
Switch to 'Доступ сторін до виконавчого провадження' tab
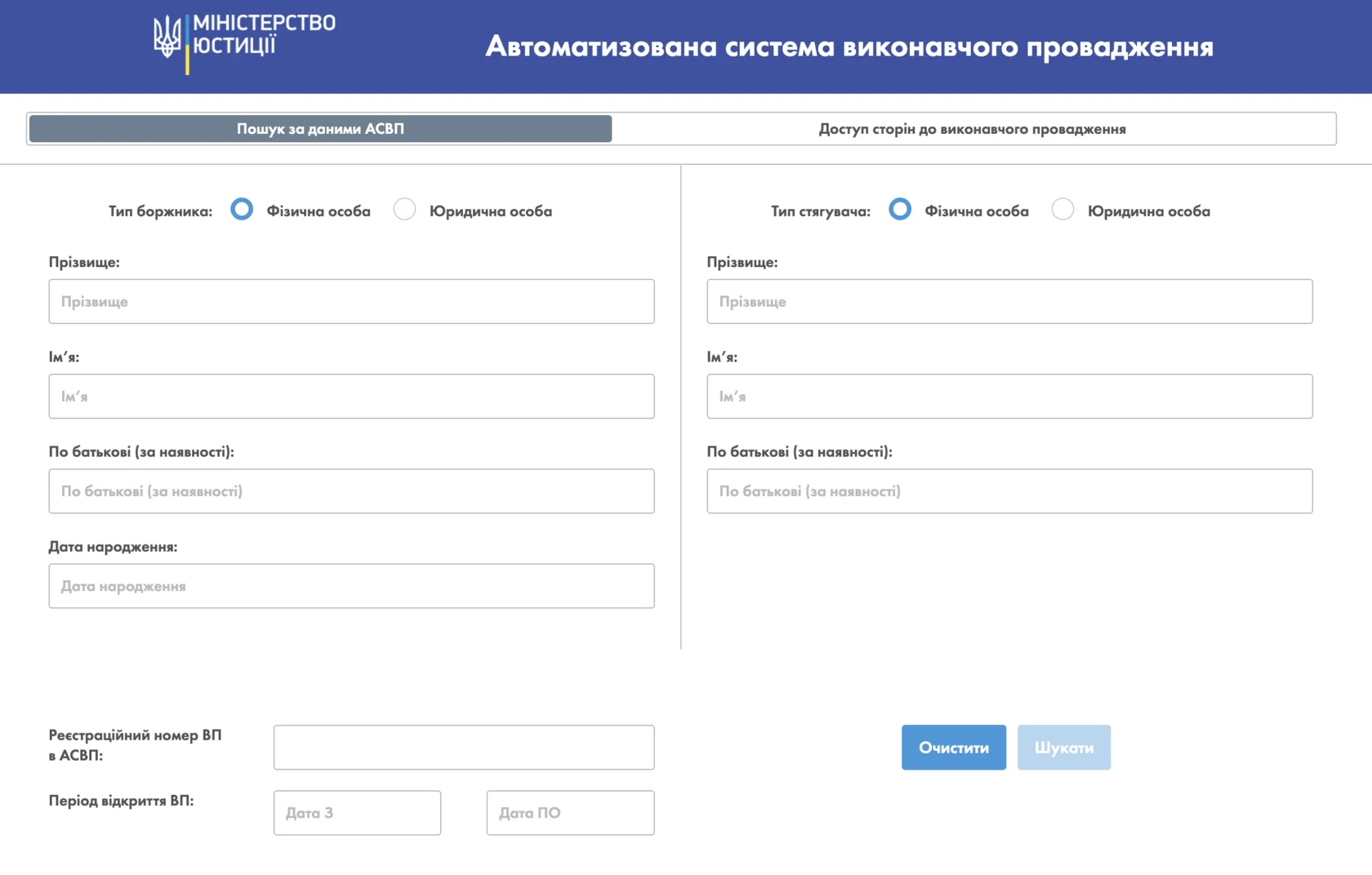pos(972,129)
